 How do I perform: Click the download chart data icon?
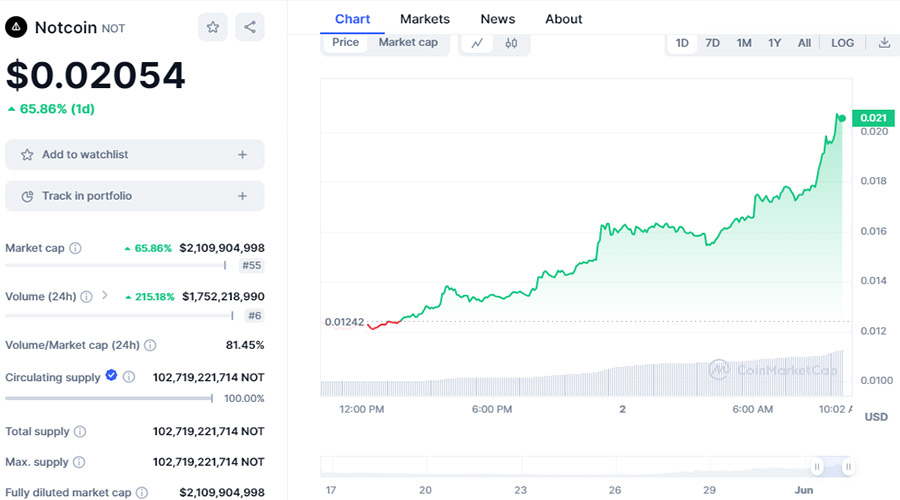tap(884, 43)
